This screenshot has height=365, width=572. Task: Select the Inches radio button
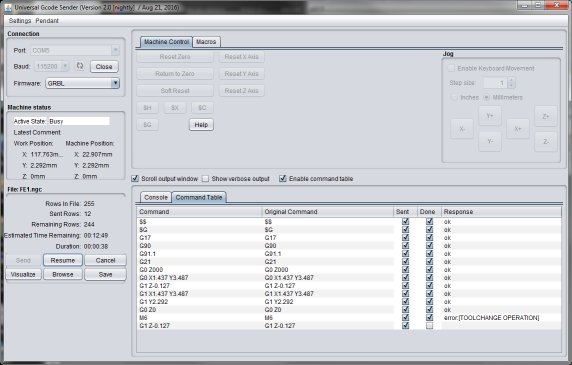(454, 97)
